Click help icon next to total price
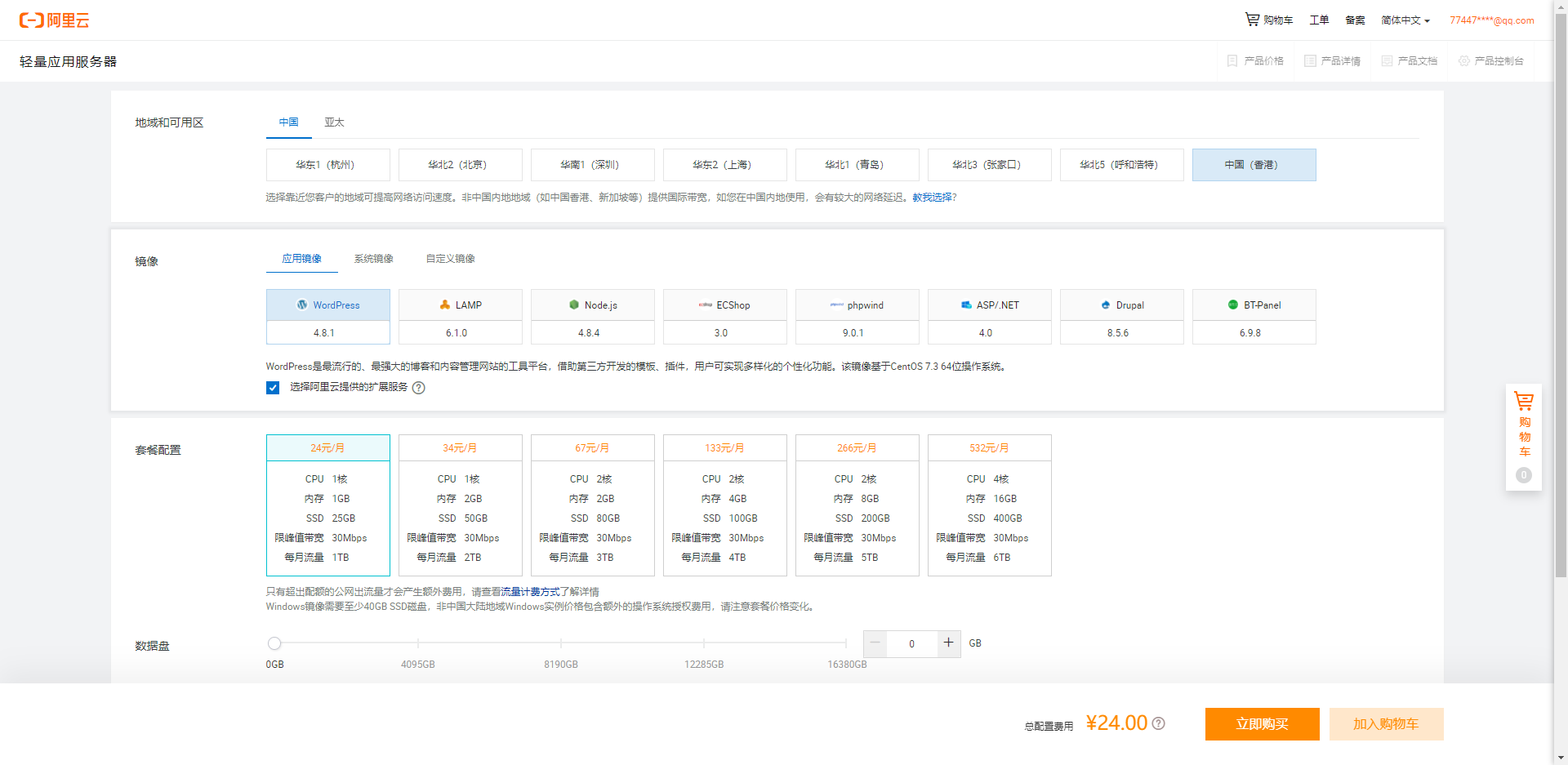Image resolution: width=1568 pixels, height=765 pixels. tap(1159, 723)
